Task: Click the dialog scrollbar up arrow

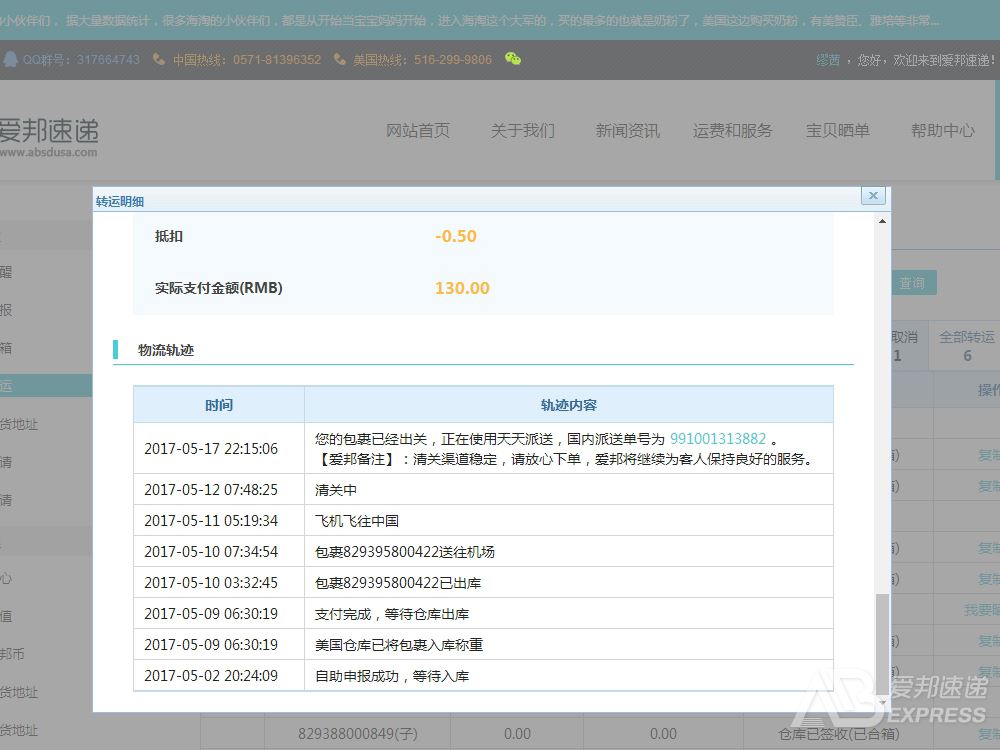Action: (x=881, y=221)
